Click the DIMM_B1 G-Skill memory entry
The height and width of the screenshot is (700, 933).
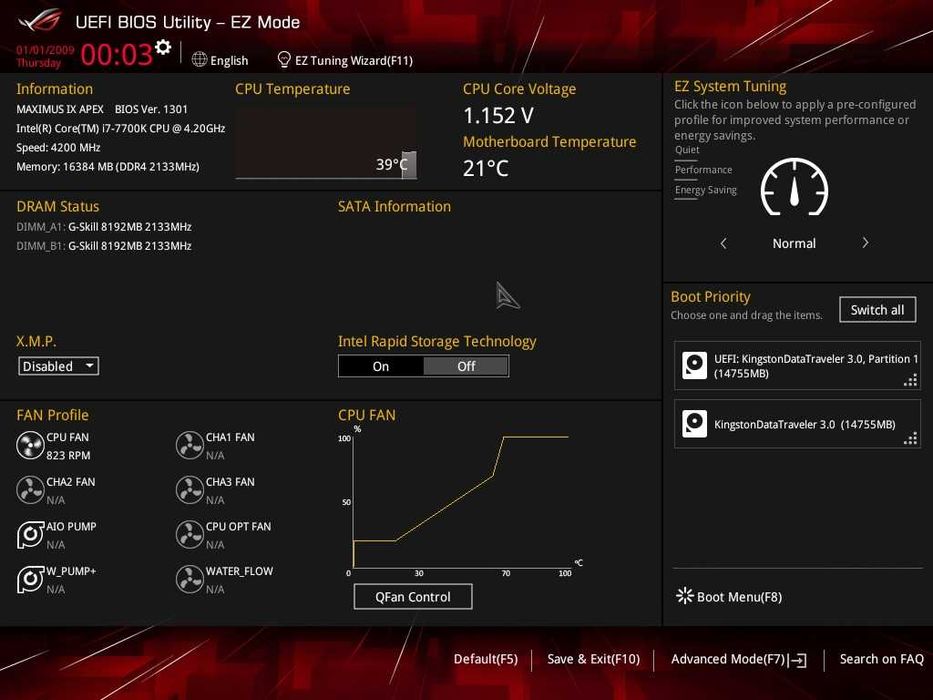pos(104,246)
